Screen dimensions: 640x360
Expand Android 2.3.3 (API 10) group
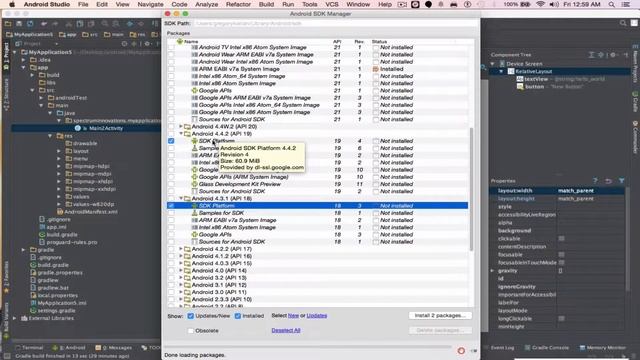coord(181,299)
